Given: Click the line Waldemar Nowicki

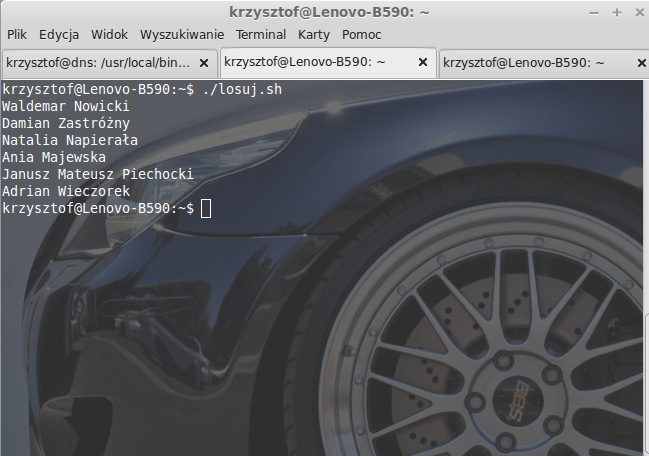Looking at the screenshot, I should tap(66, 106).
